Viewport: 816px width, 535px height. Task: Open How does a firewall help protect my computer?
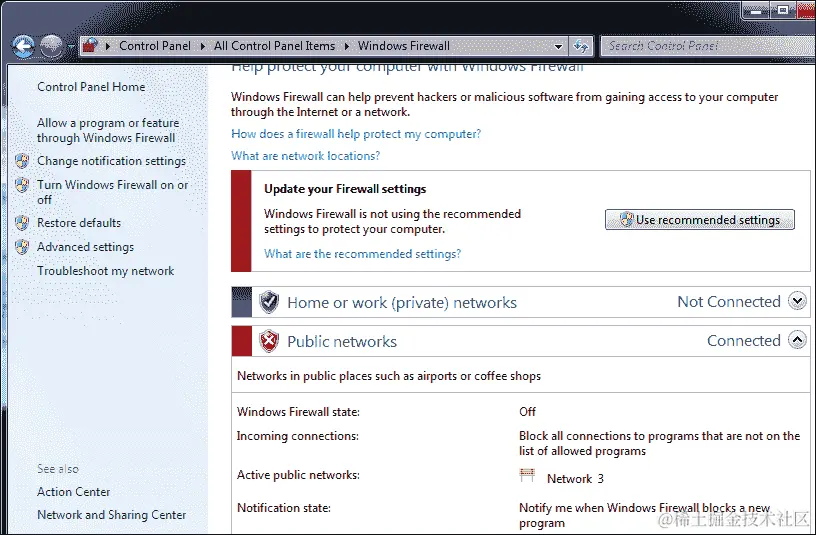356,134
